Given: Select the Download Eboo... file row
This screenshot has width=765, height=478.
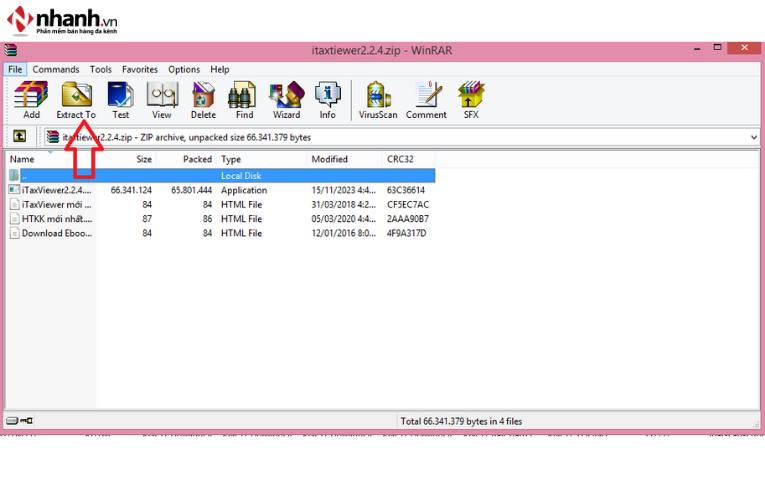Looking at the screenshot, I should (x=221, y=233).
